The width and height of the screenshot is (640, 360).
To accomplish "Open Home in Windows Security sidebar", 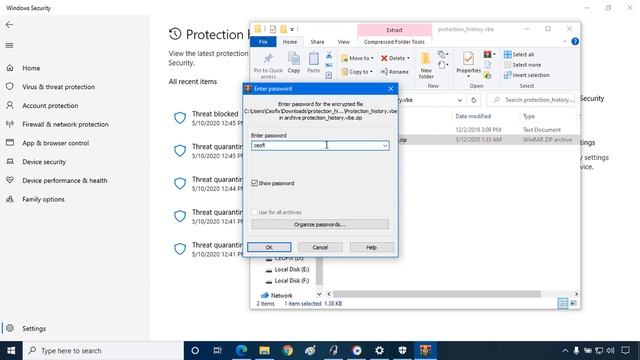I will (x=31, y=68).
